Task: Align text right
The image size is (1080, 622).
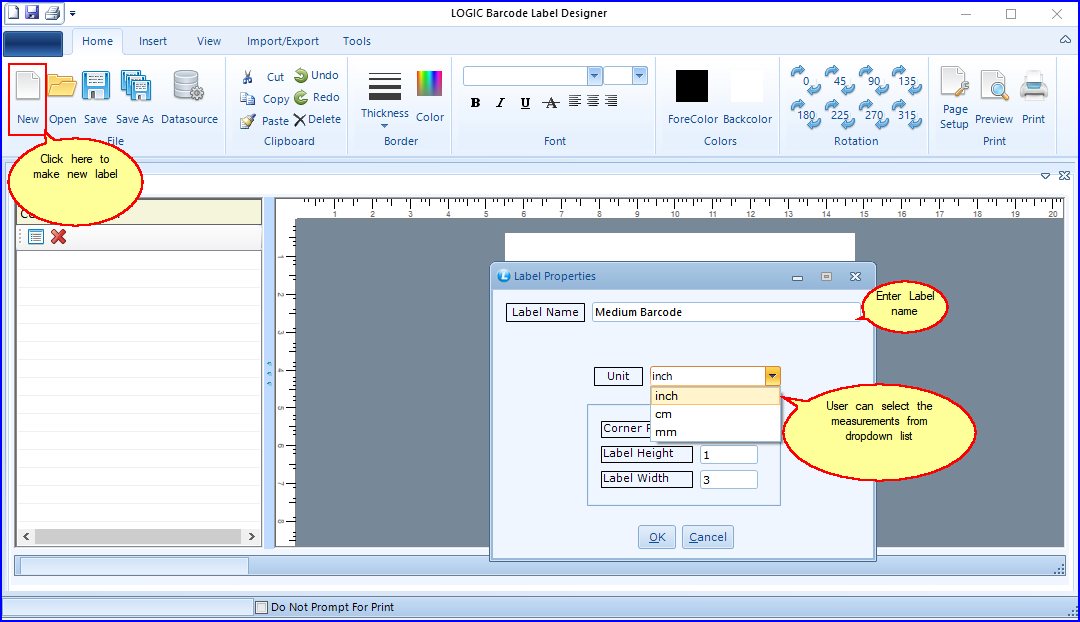Action: coord(611,101)
